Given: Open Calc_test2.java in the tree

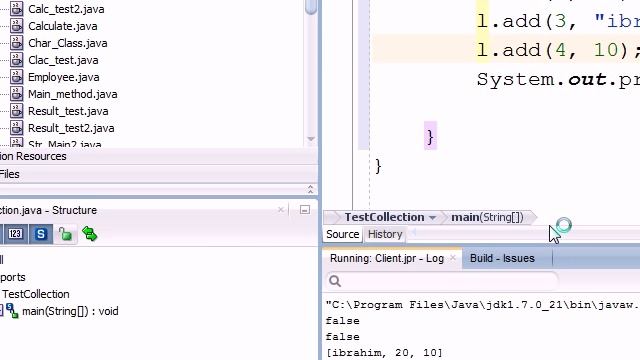Looking at the screenshot, I should click(x=66, y=9).
